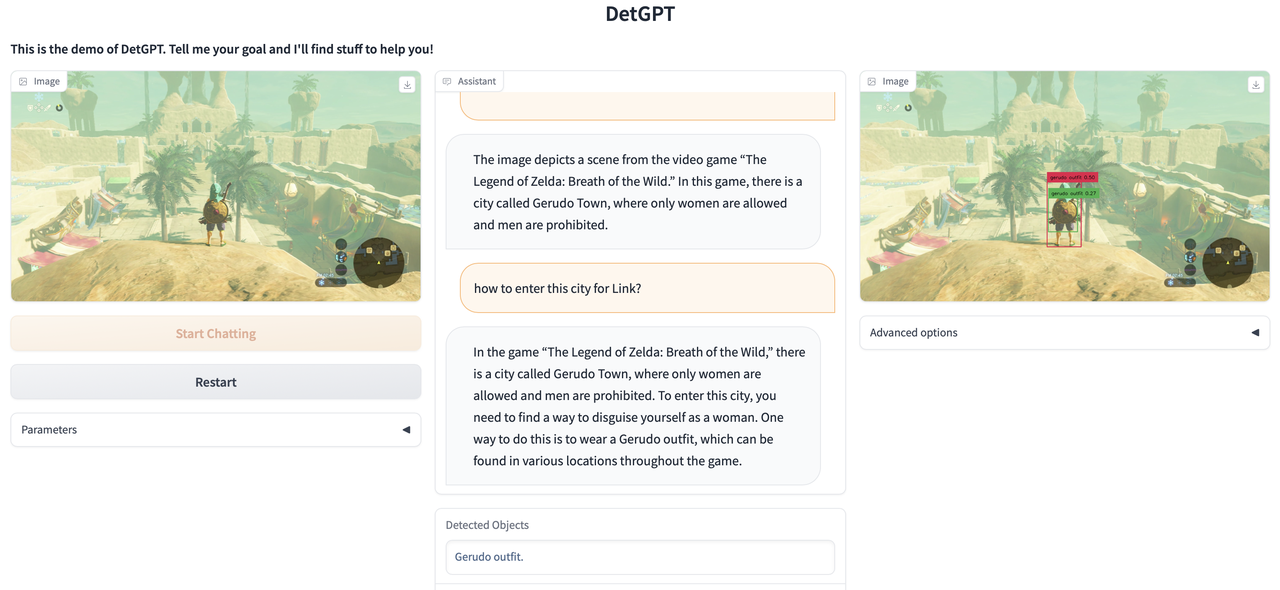Select the Zelda scene input image
Screen dimensions: 1280x590
216,186
